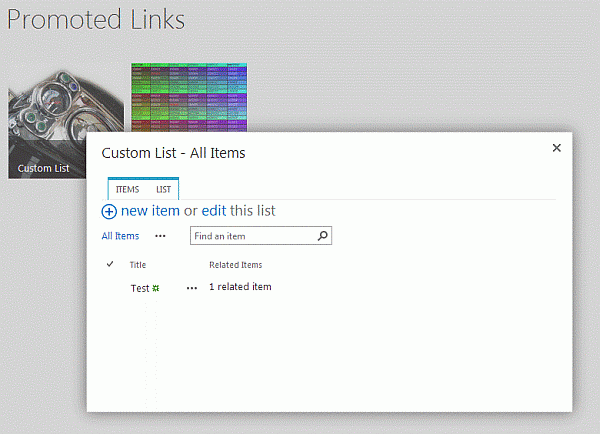The height and width of the screenshot is (434, 600).
Task: Select the All Items view link
Action: point(120,236)
